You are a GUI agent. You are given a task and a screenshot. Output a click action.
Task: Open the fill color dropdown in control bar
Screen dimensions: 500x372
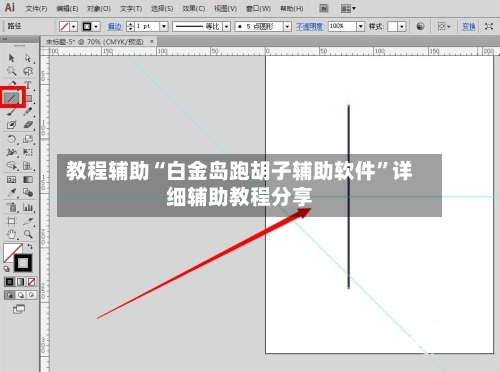tap(74, 26)
